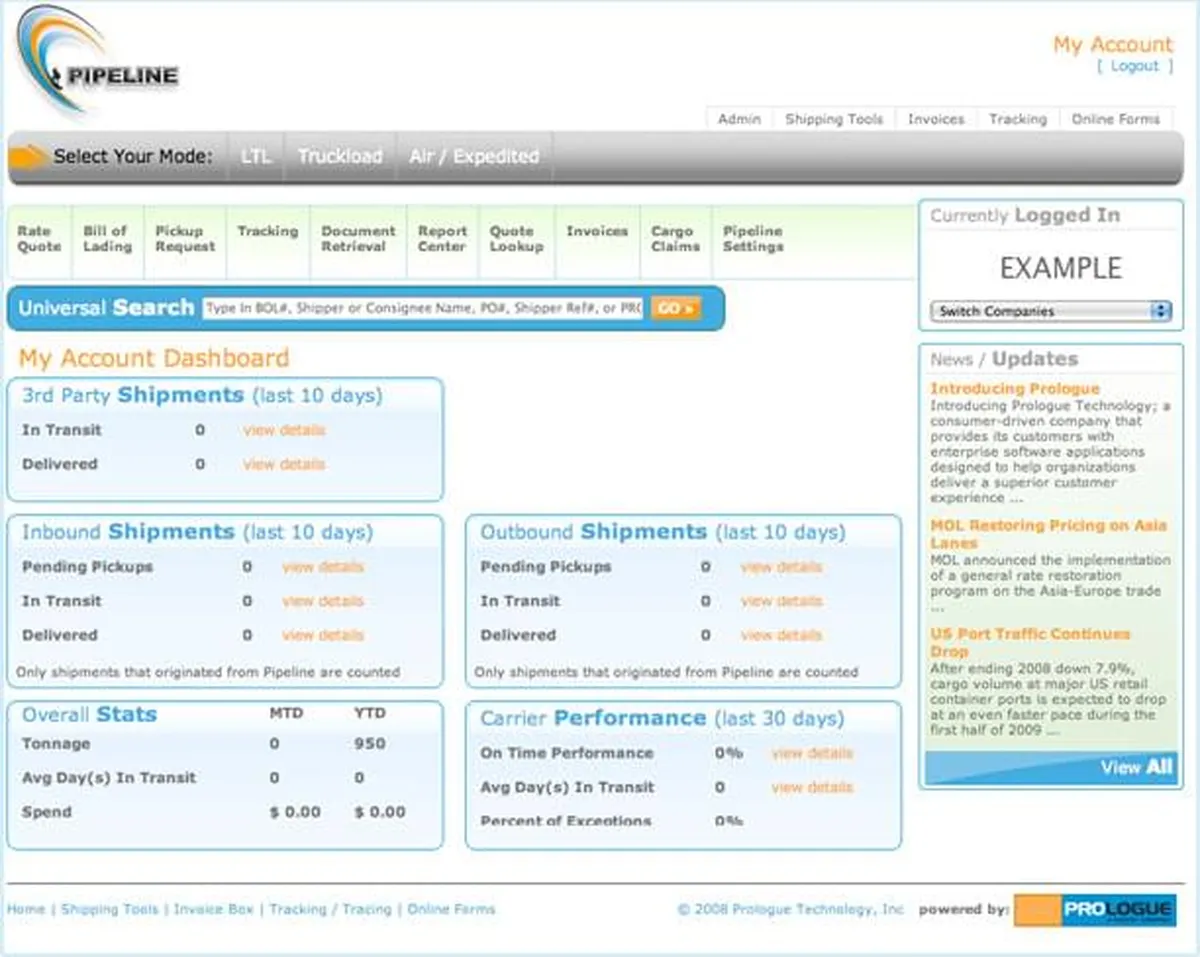Click the Home footer link
Viewport: 1200px width, 957px height.
click(26, 909)
